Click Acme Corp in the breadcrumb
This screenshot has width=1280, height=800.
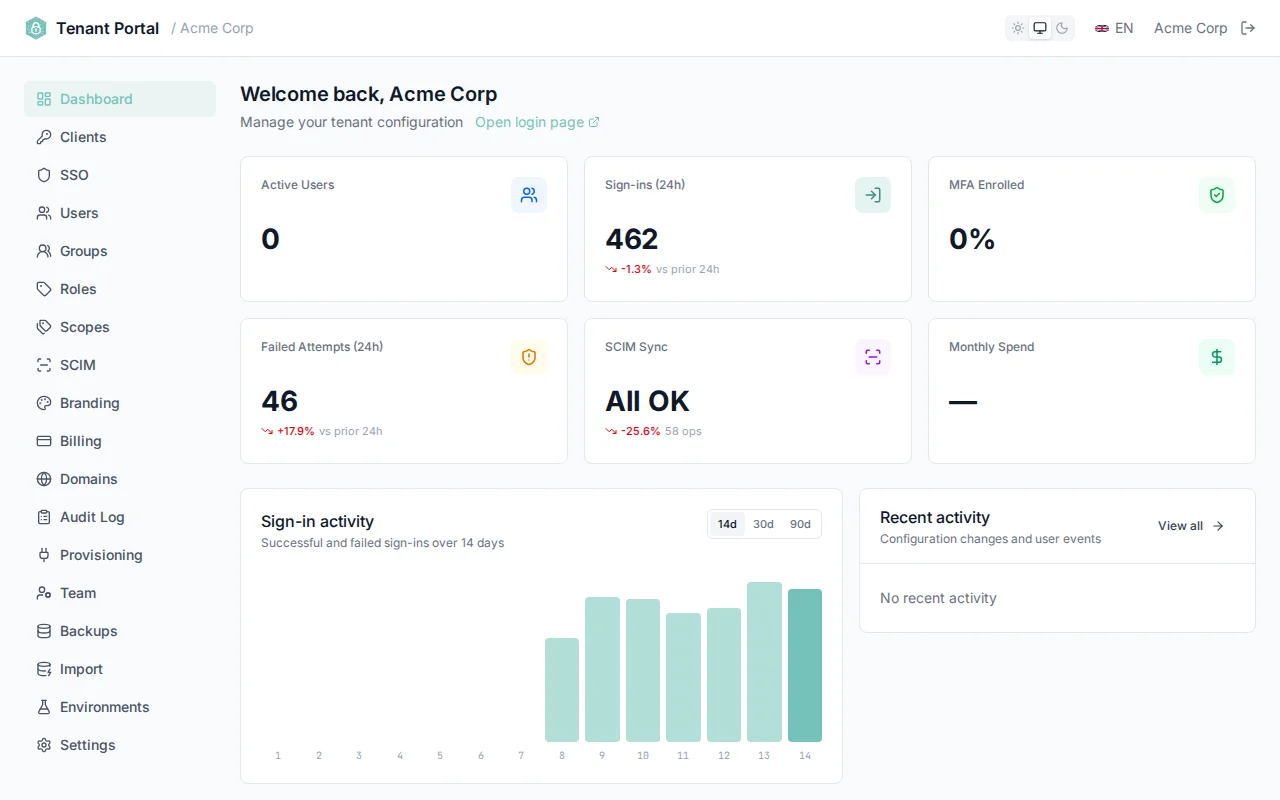[217, 28]
